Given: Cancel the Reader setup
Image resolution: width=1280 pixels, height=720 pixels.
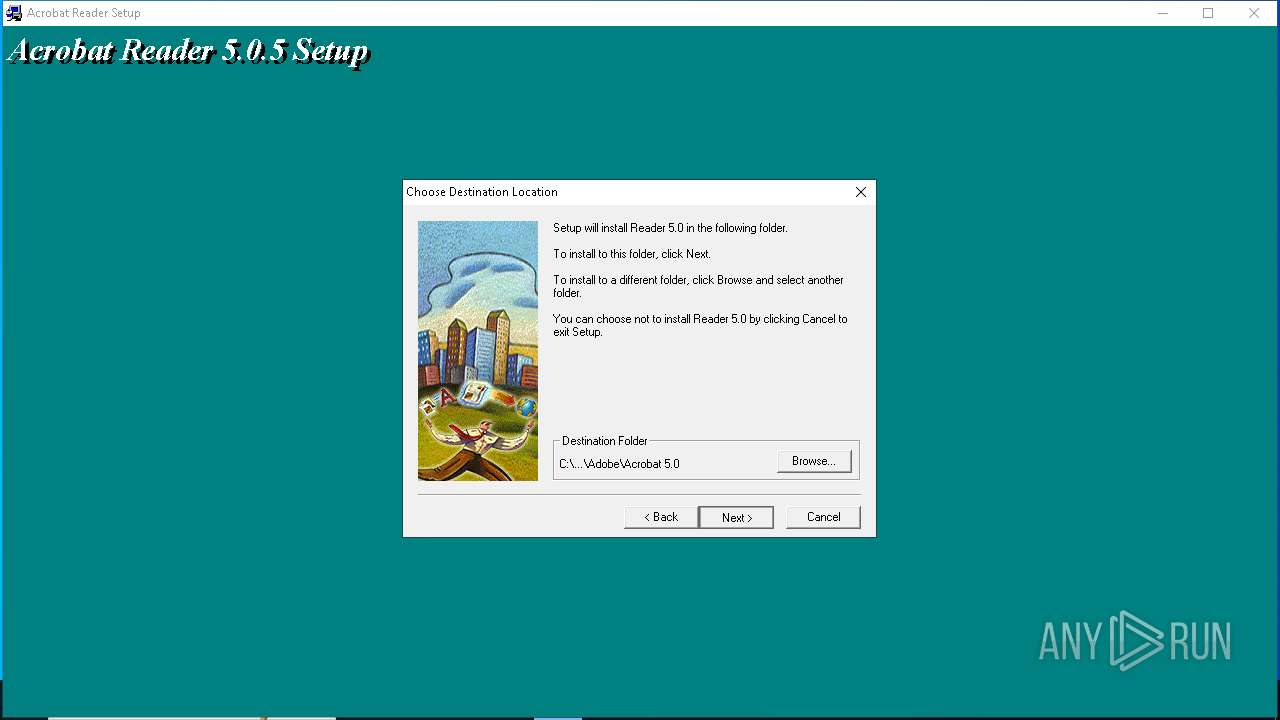Looking at the screenshot, I should point(823,517).
